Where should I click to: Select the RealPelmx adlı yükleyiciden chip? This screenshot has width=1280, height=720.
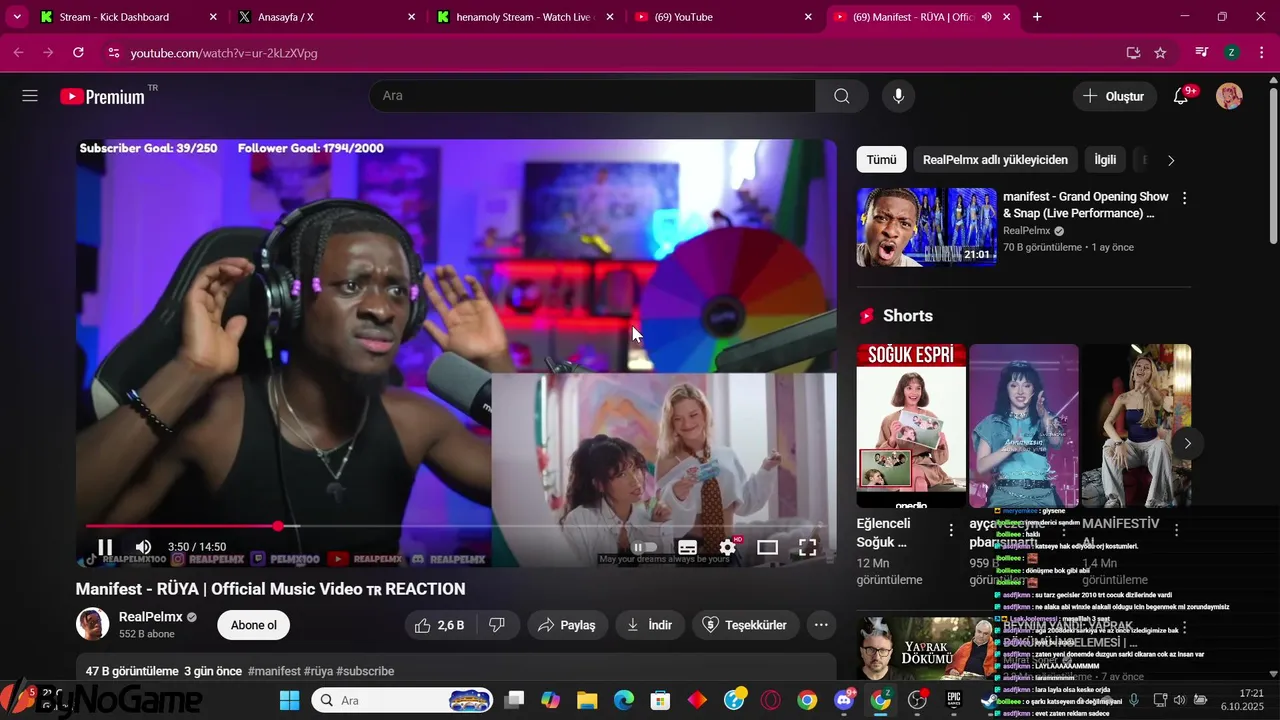995,160
